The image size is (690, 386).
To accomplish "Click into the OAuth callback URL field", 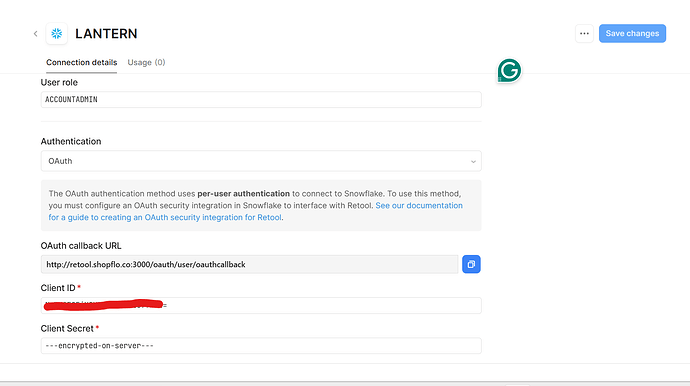I will pyautogui.click(x=250, y=264).
